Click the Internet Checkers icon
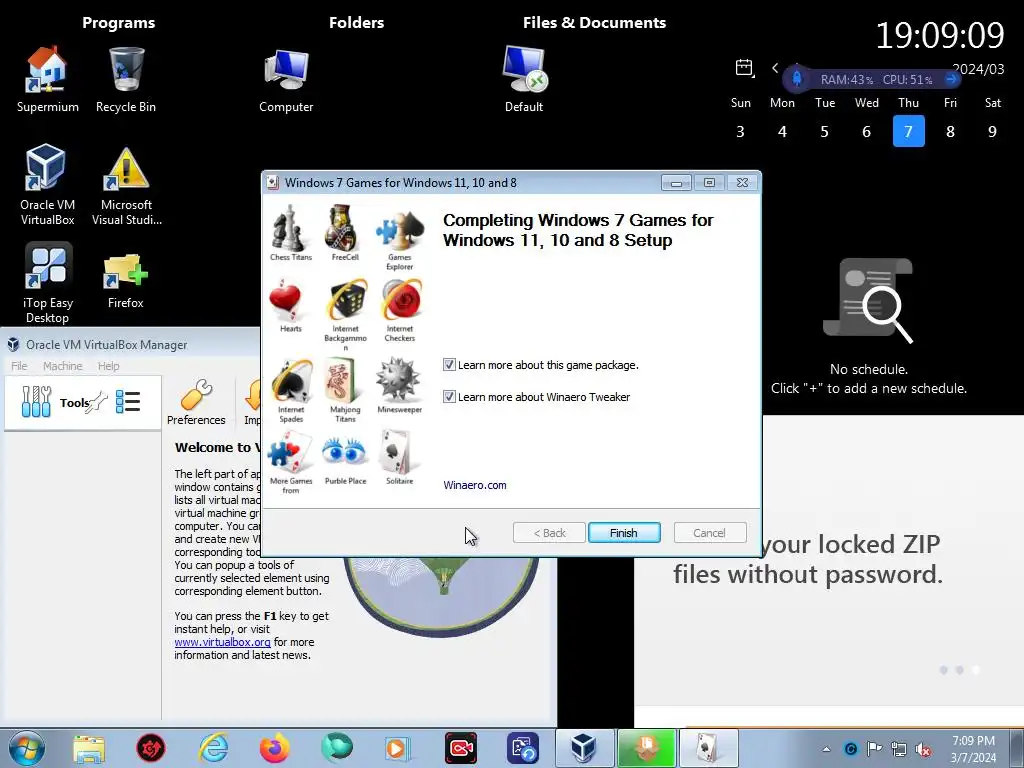This screenshot has height=768, width=1024. (401, 301)
